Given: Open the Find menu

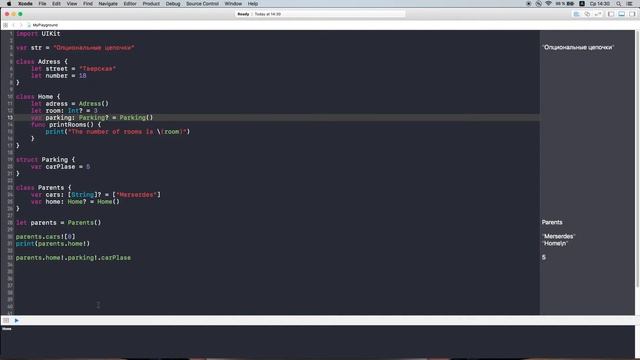Looking at the screenshot, I should (x=88, y=4).
